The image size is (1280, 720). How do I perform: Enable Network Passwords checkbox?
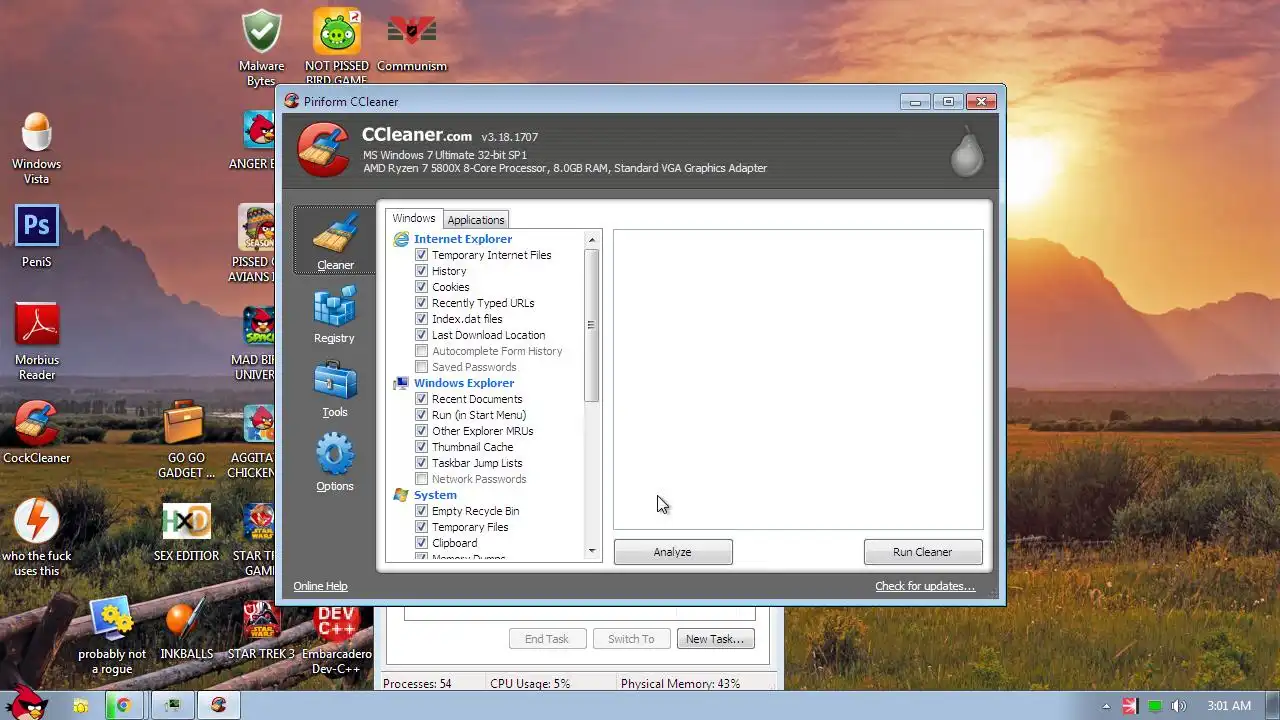click(x=422, y=479)
